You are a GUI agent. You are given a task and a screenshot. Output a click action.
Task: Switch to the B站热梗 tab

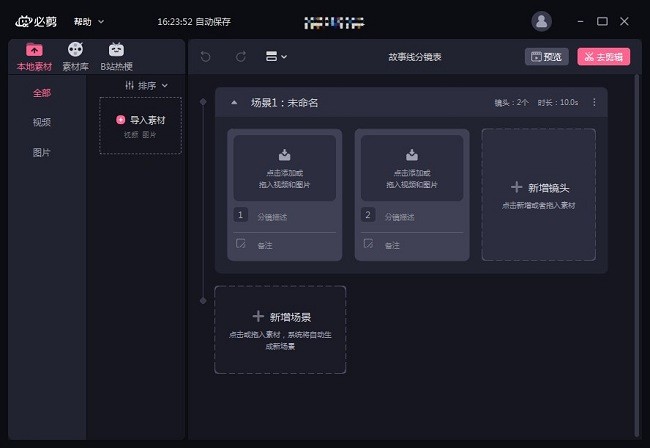point(117,55)
